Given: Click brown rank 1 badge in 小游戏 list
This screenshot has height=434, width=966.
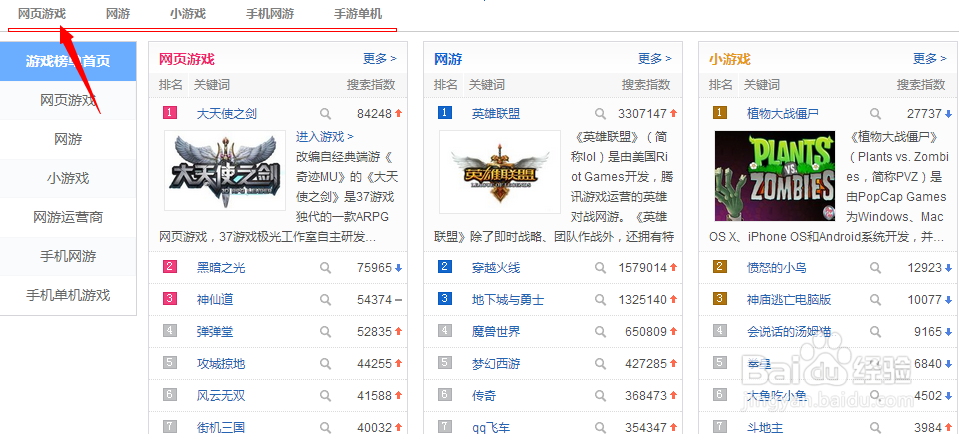Looking at the screenshot, I should coord(720,113).
